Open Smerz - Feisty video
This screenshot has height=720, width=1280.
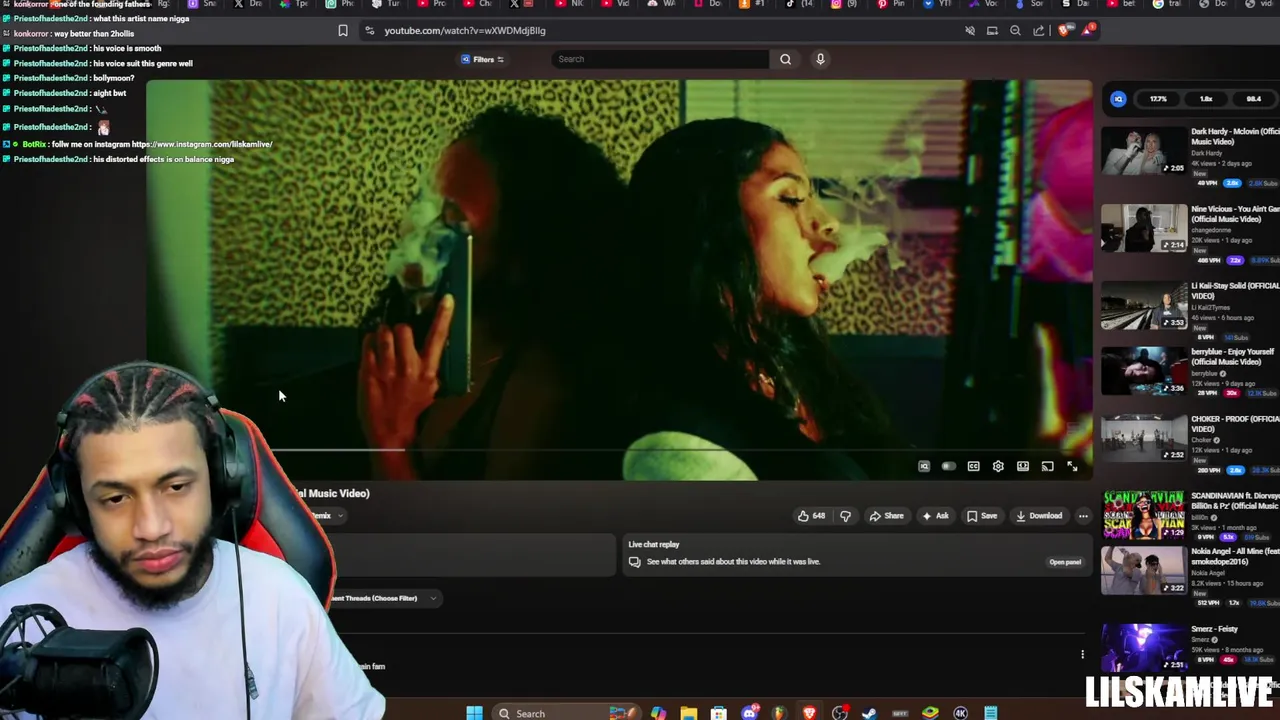pyautogui.click(x=1144, y=648)
